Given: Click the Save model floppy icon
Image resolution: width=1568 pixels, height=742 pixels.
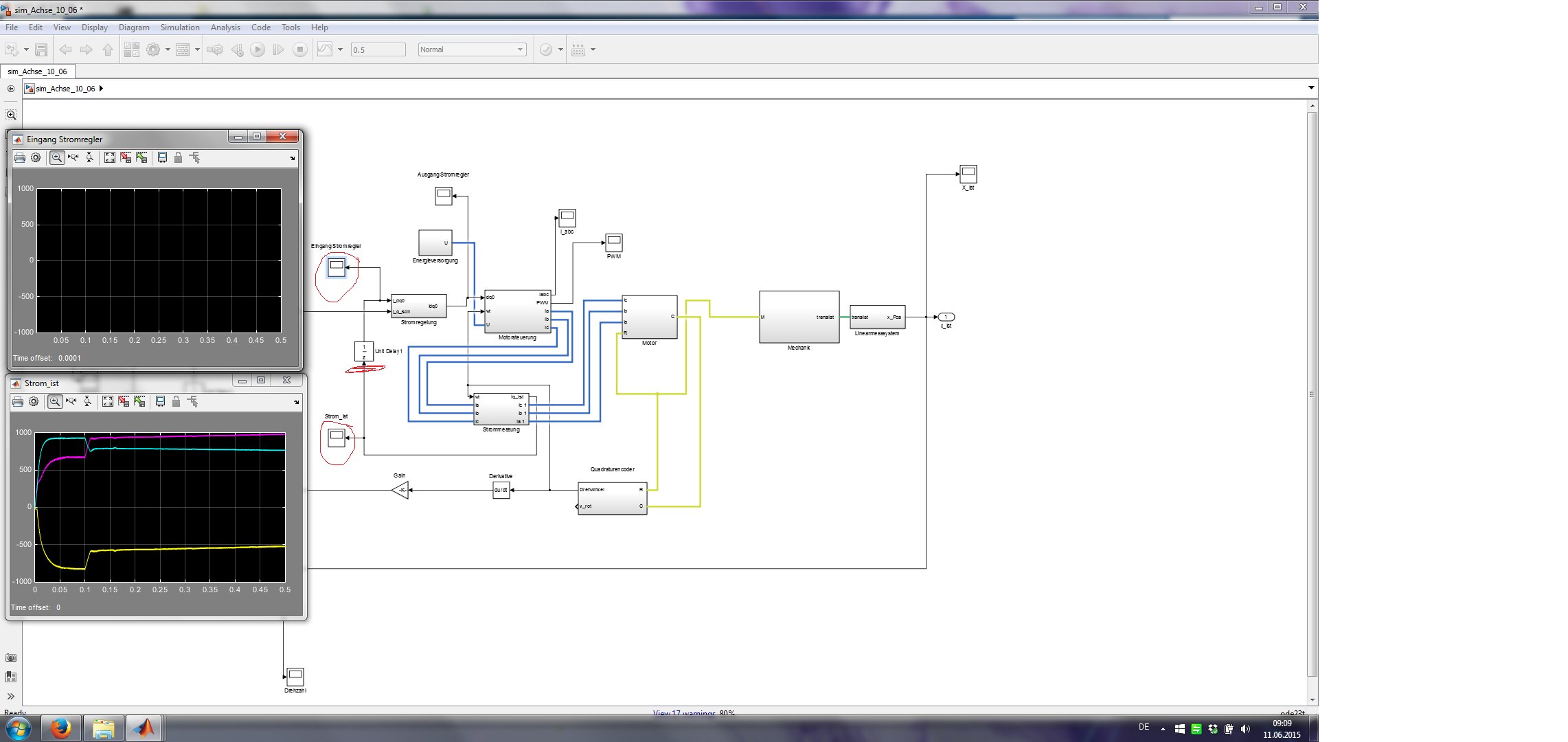Looking at the screenshot, I should [41, 49].
